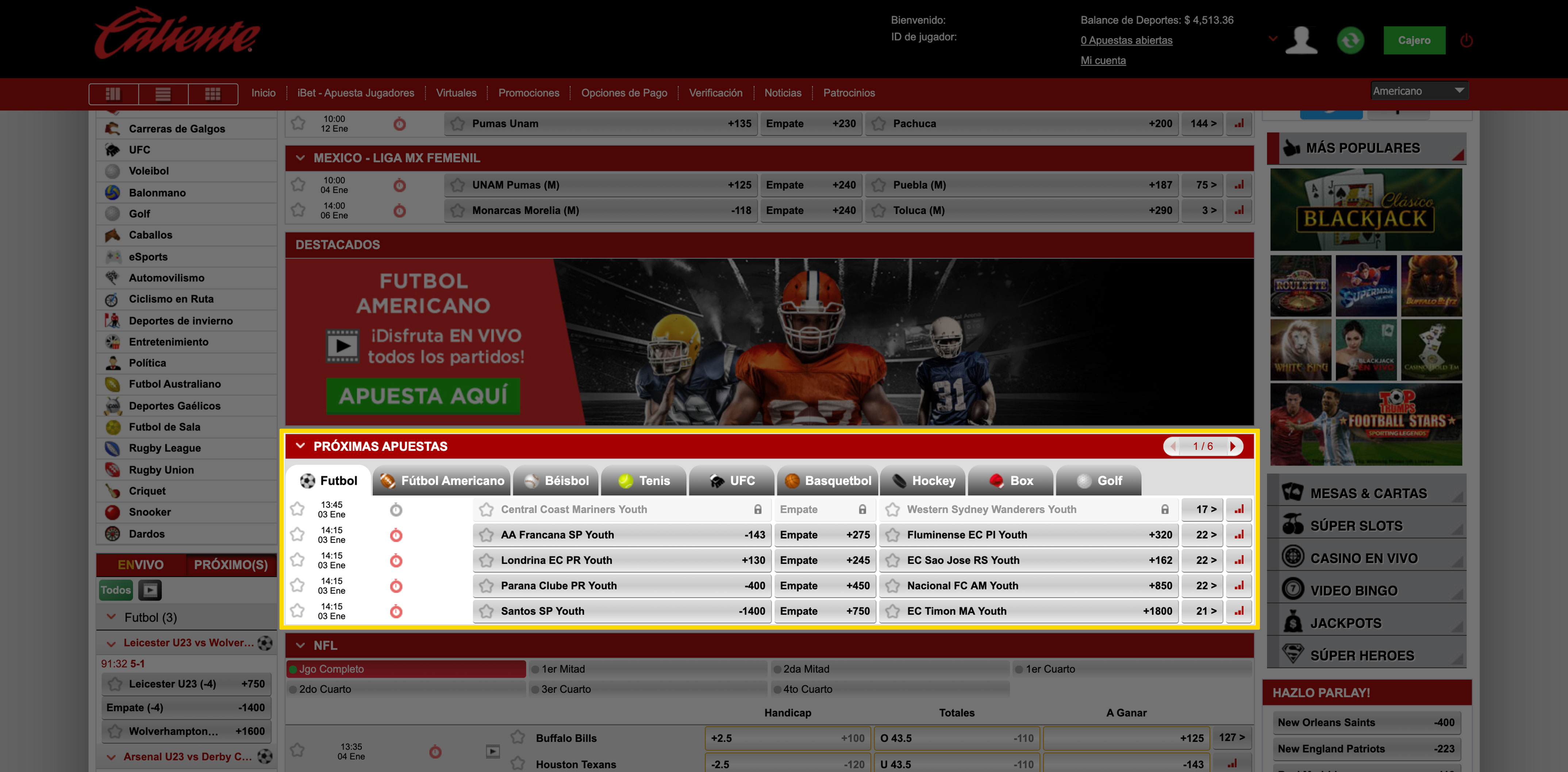
Task: Open stats chart icon for Santos SP Youth row
Action: point(1239,611)
